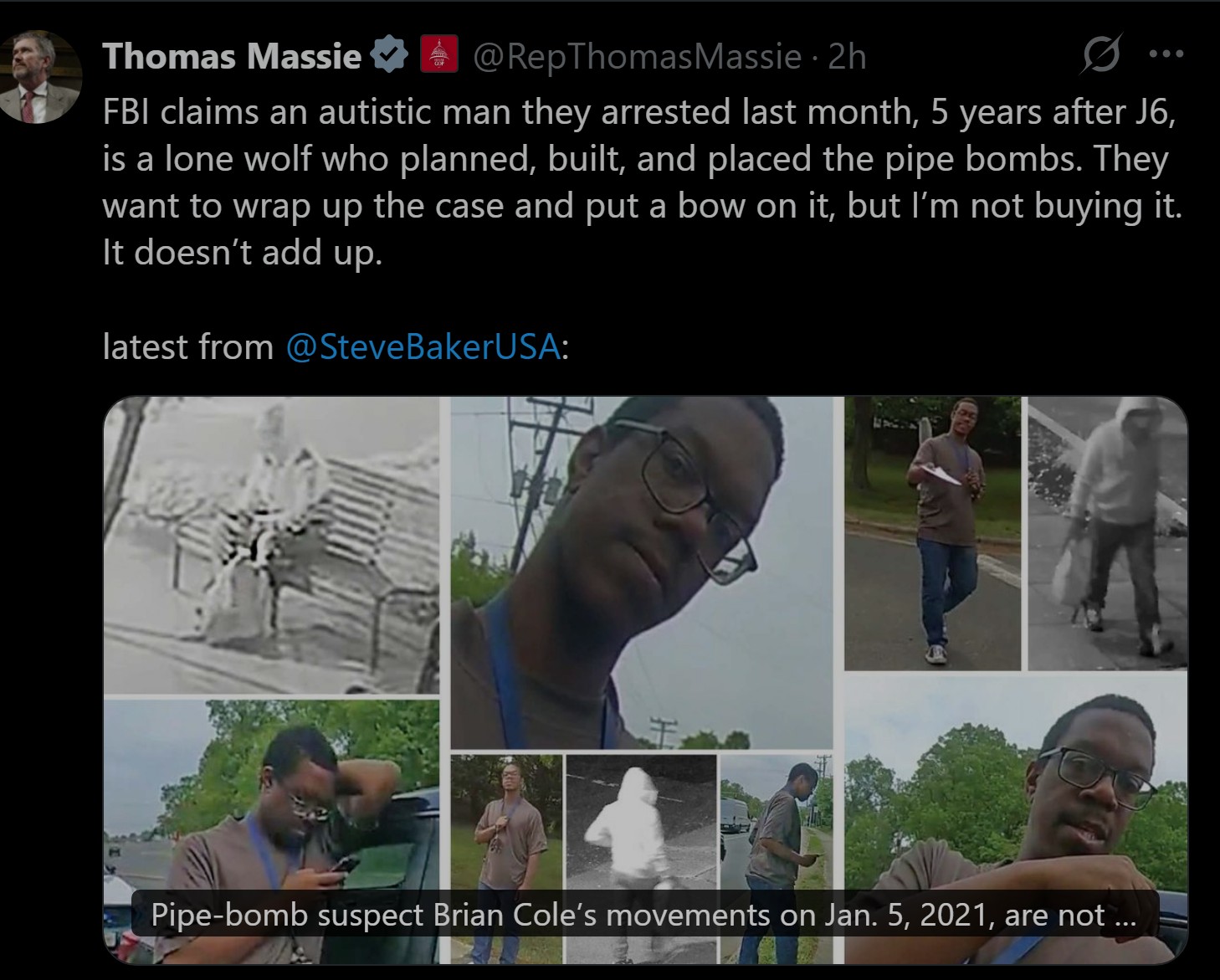Click the roadside photo with white van

point(777,858)
